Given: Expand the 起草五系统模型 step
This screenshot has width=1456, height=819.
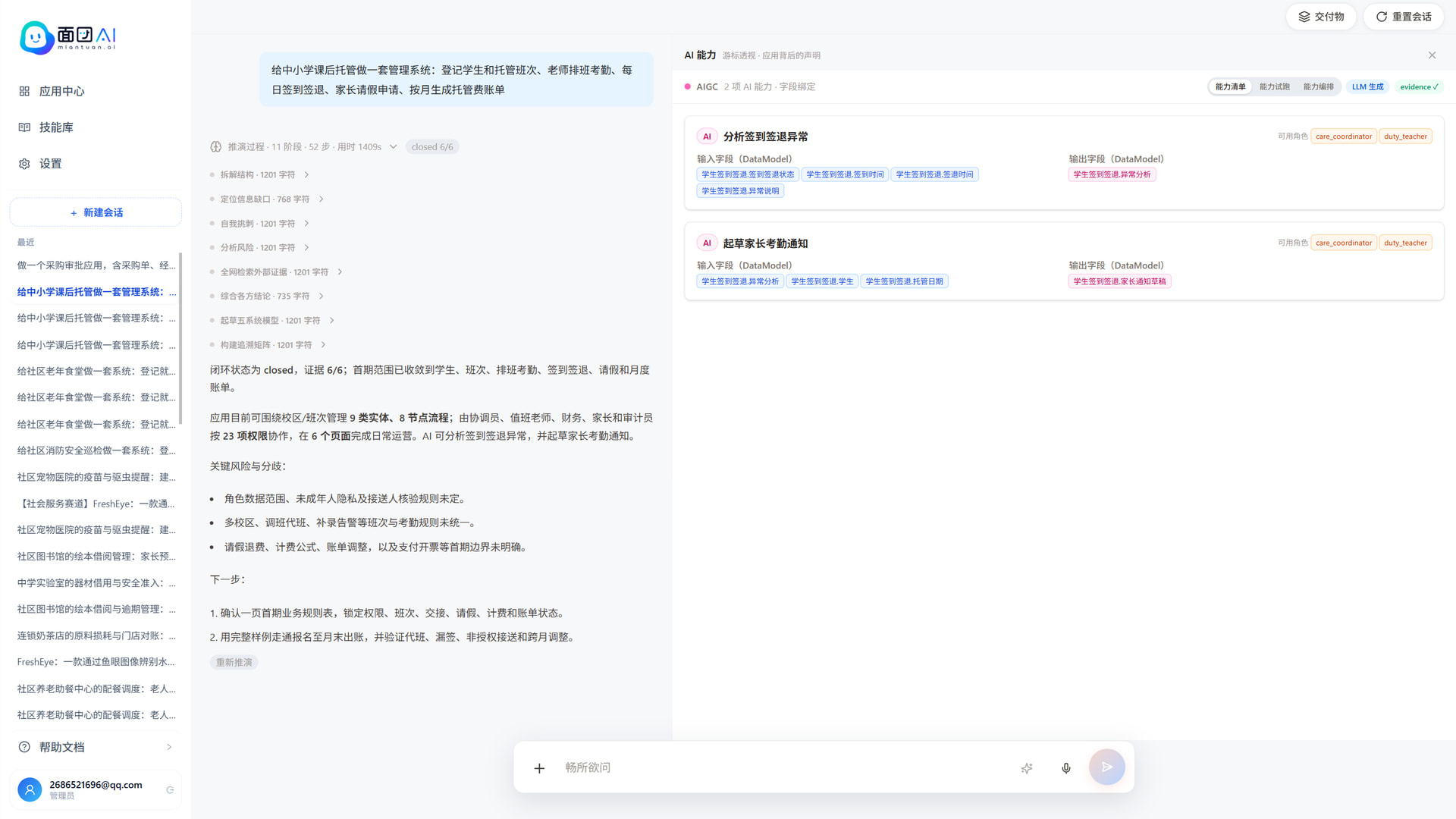Looking at the screenshot, I should (331, 321).
